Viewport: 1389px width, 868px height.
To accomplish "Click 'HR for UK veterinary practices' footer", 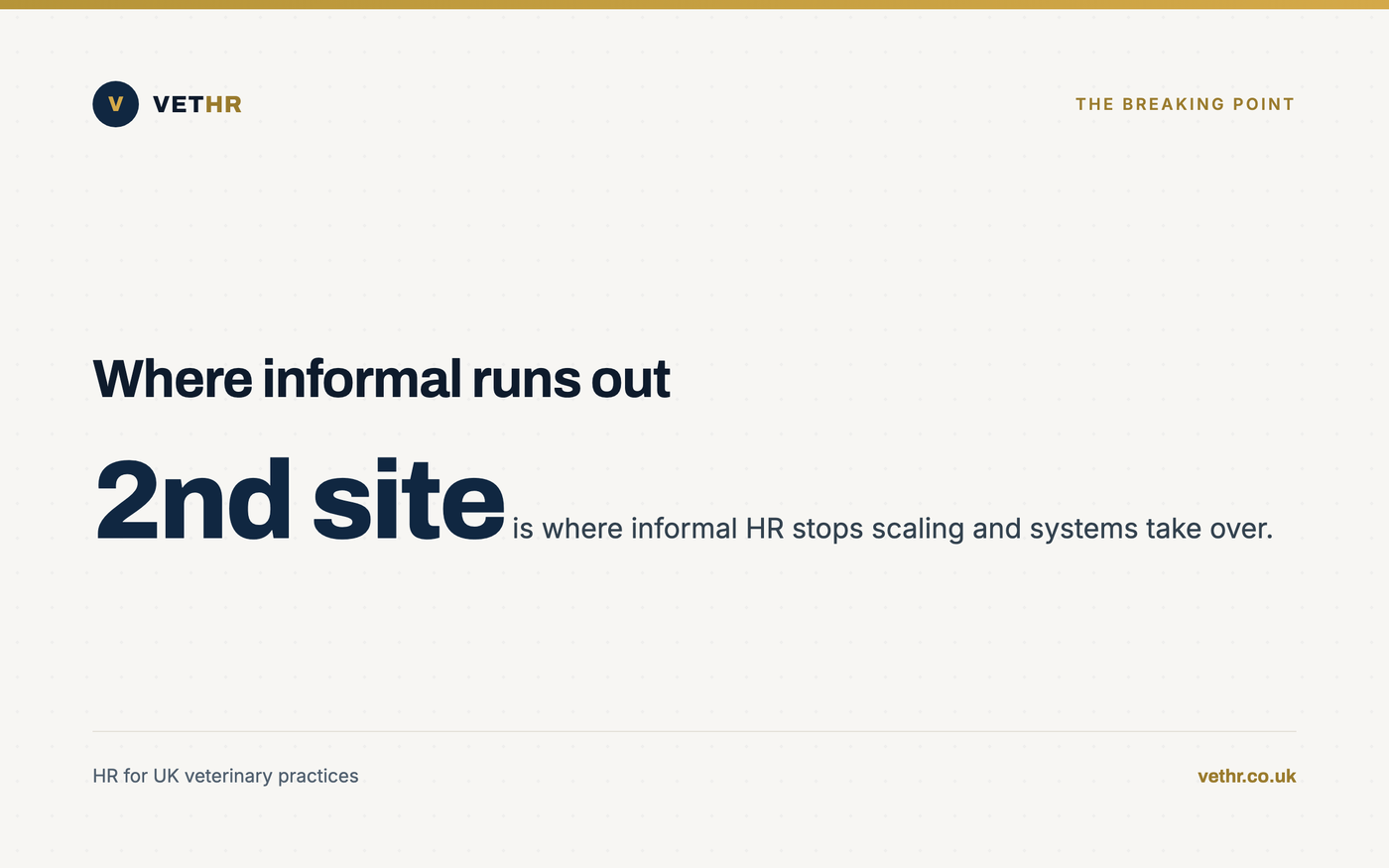I will click(x=225, y=776).
